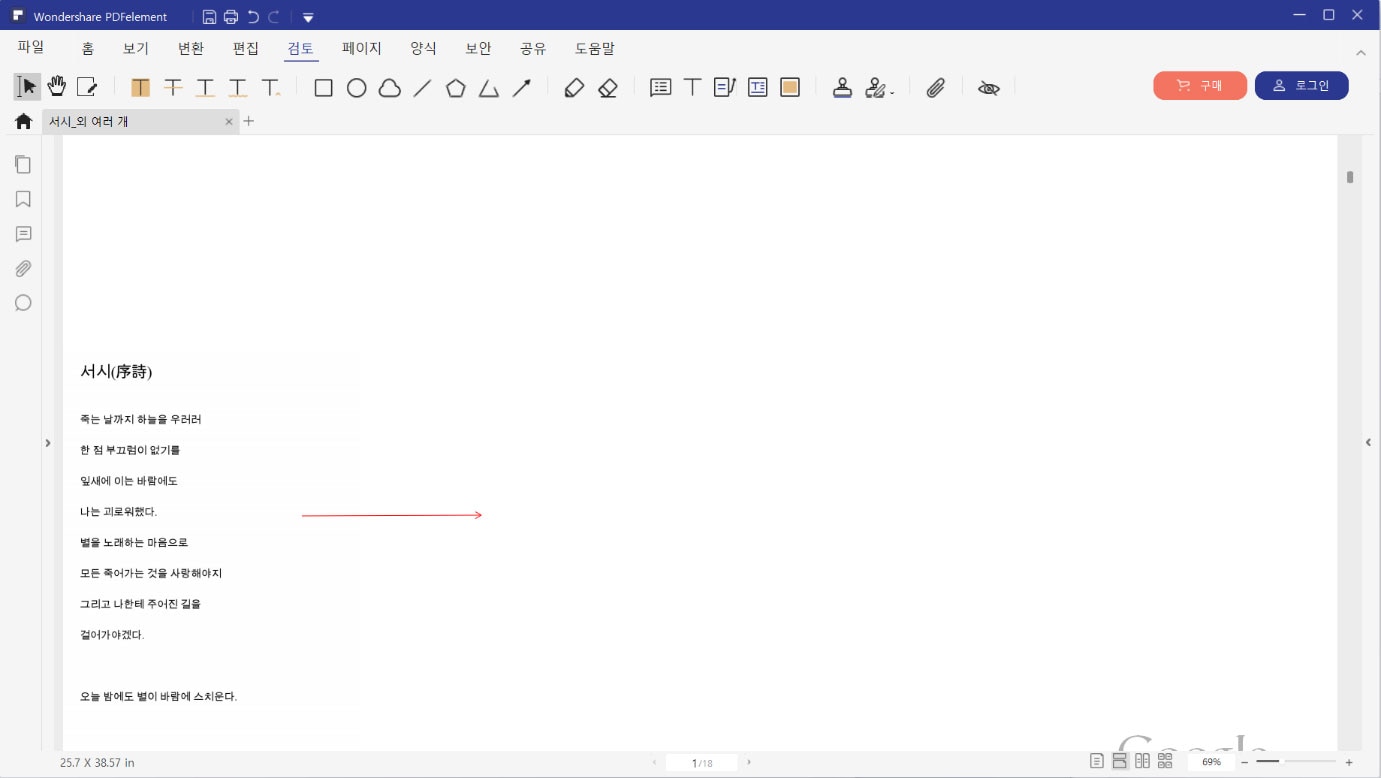Draw with the Oval shape tool

point(356,88)
